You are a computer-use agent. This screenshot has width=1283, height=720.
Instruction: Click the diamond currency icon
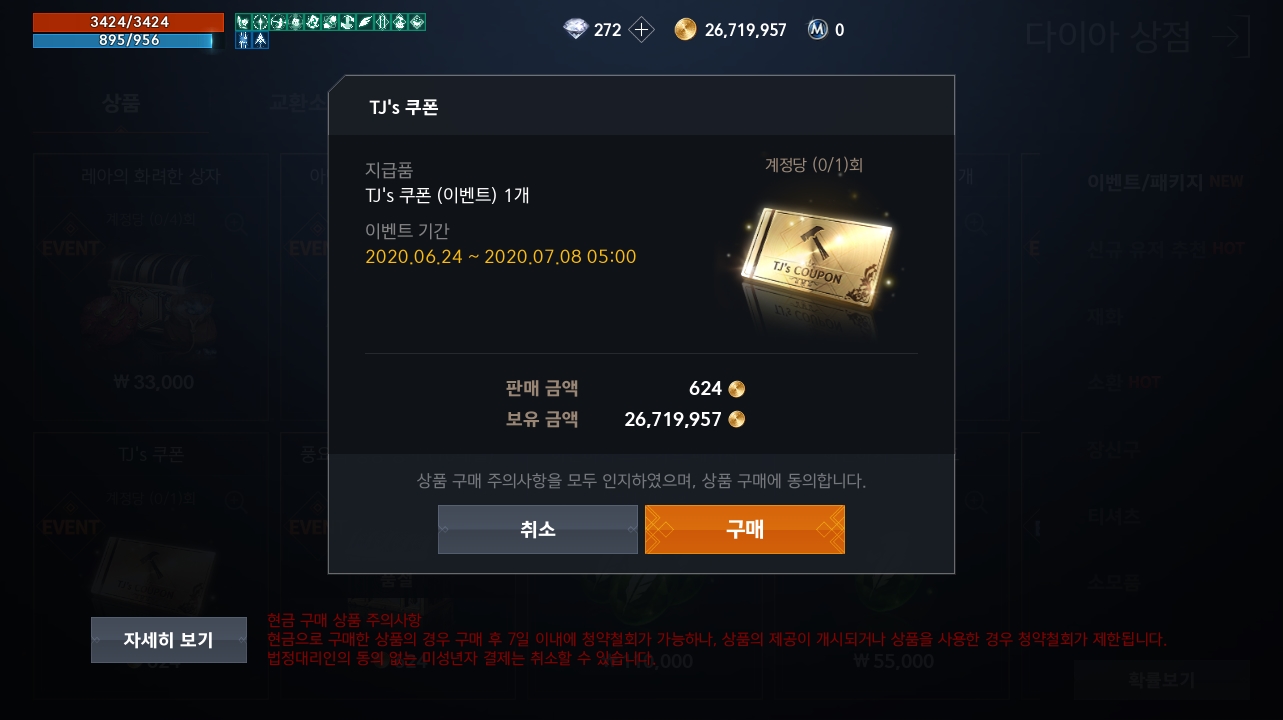[x=576, y=30]
